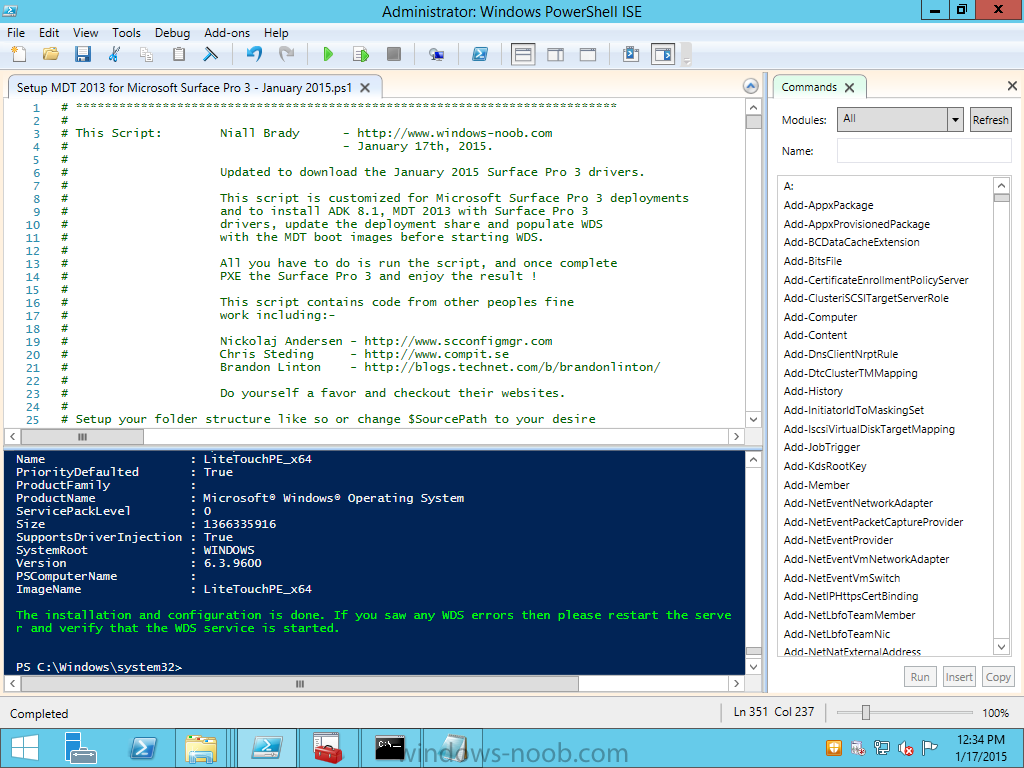The image size is (1024, 768).
Task: Open the Debug menu
Action: (172, 33)
